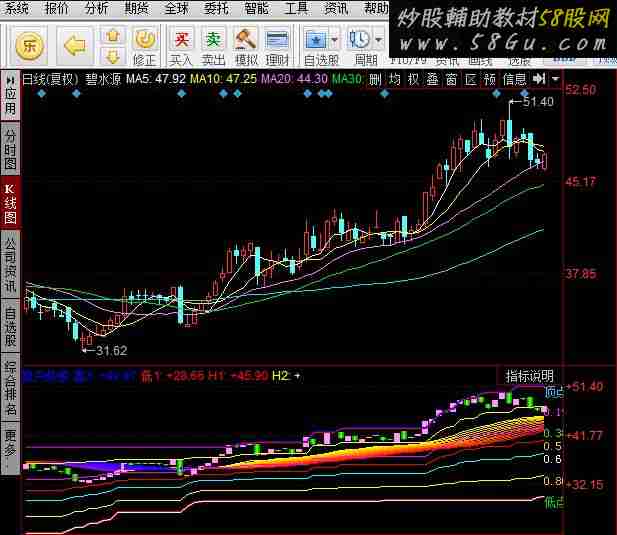The width and height of the screenshot is (617, 535).
Task: Toggle the 叠 overlay button
Action: [432, 79]
